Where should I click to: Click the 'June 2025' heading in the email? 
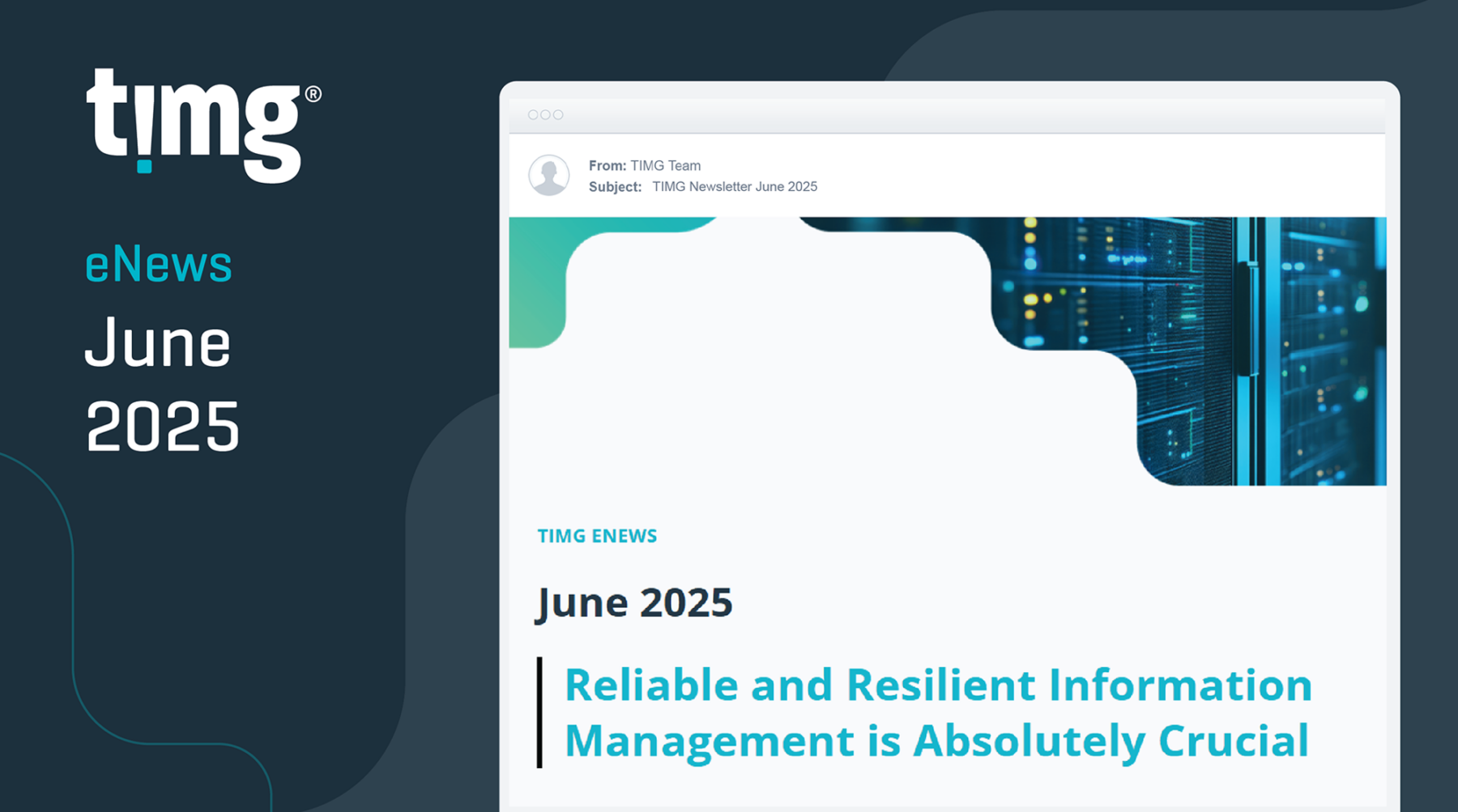tap(634, 603)
